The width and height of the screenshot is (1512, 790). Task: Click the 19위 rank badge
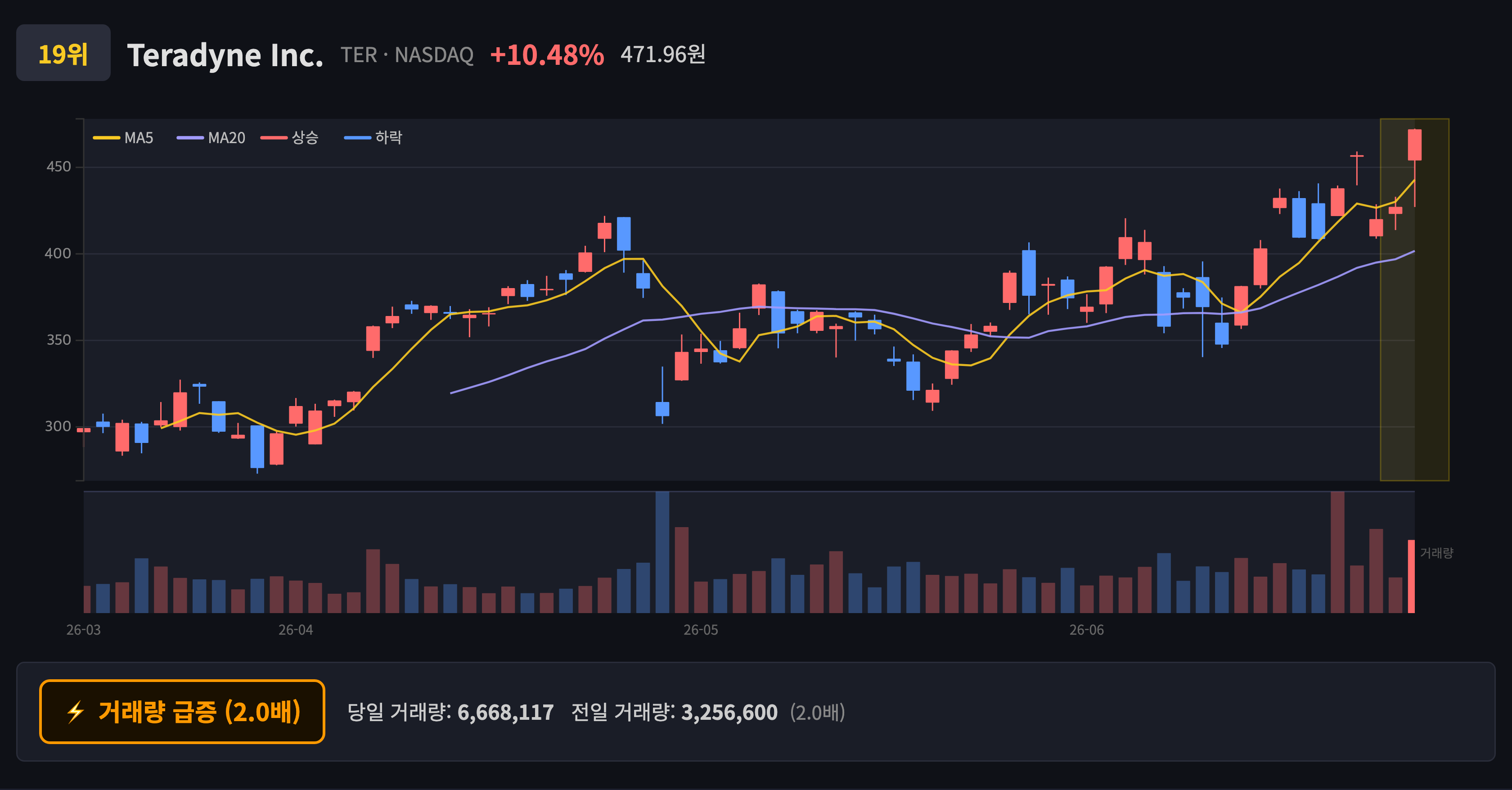(x=63, y=53)
